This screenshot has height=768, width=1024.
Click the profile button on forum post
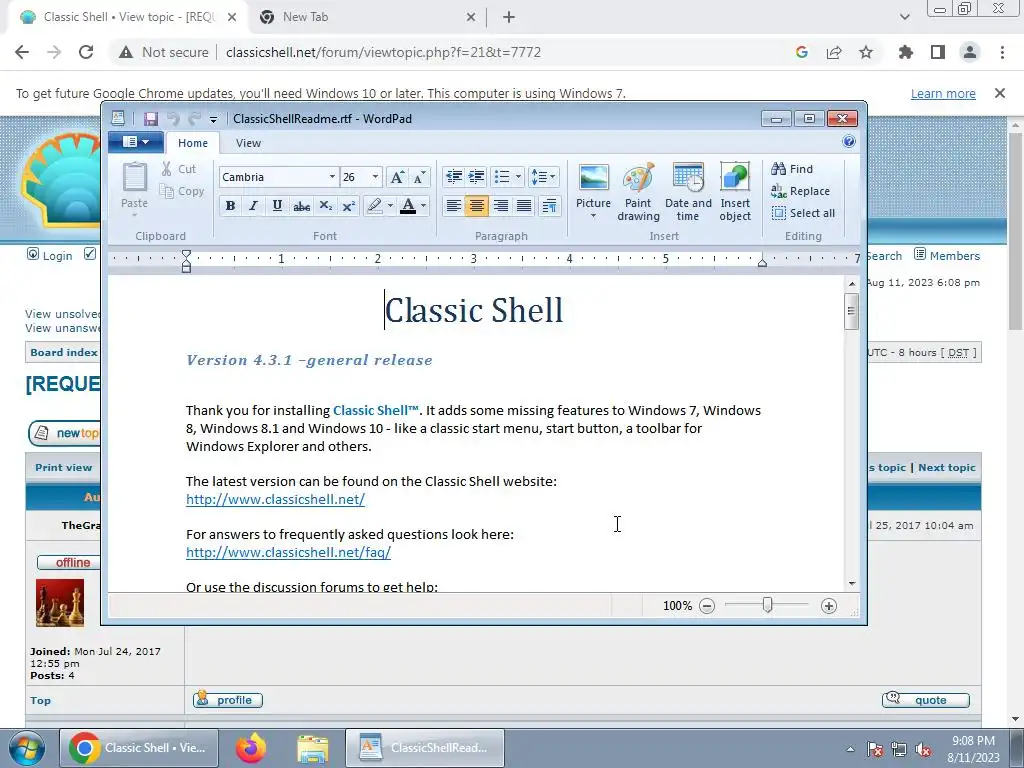click(x=228, y=700)
